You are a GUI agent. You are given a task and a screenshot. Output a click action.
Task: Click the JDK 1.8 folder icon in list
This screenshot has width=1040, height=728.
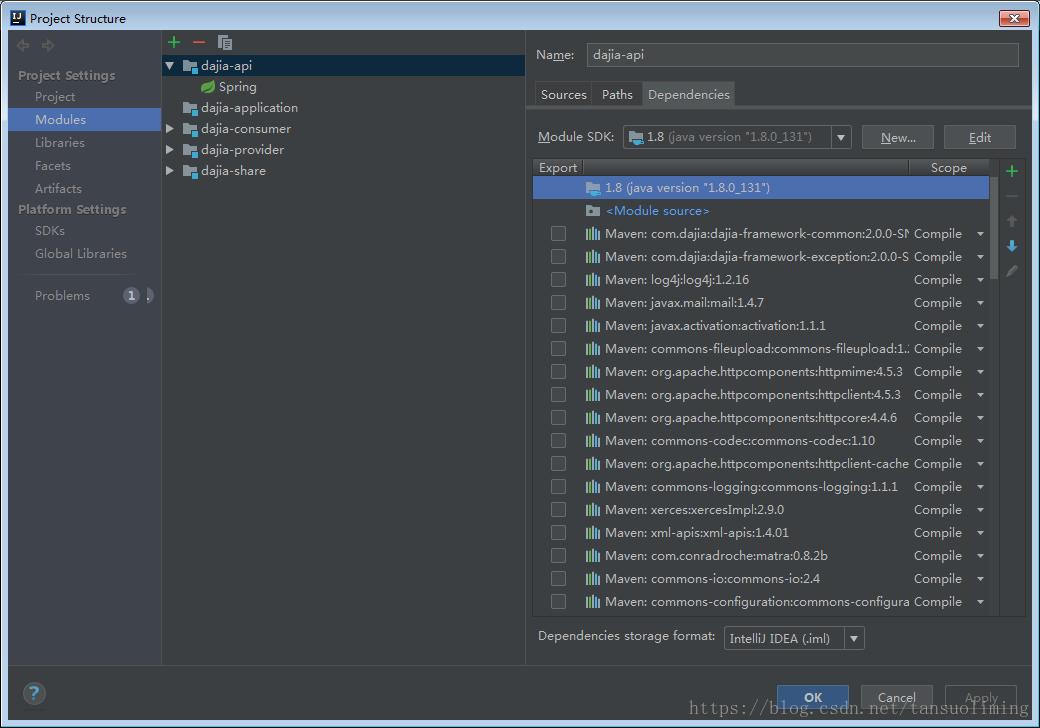593,188
